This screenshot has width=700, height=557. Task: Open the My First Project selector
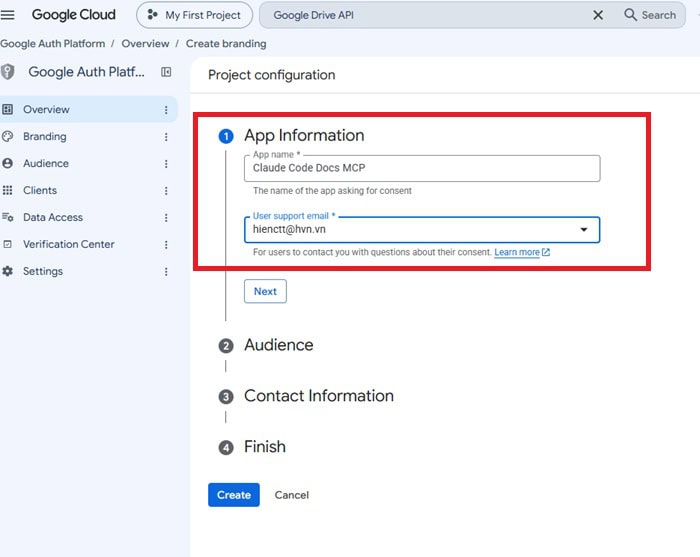(x=194, y=15)
